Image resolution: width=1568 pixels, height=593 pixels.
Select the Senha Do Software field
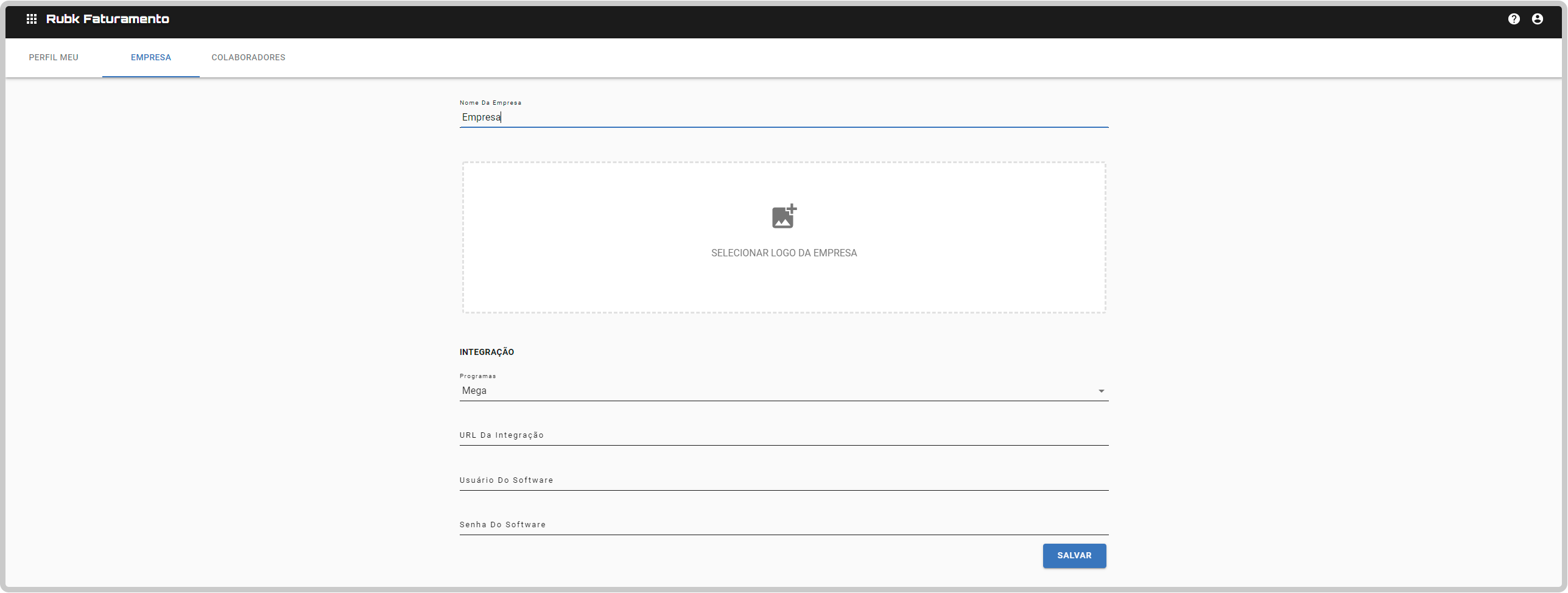click(784, 525)
